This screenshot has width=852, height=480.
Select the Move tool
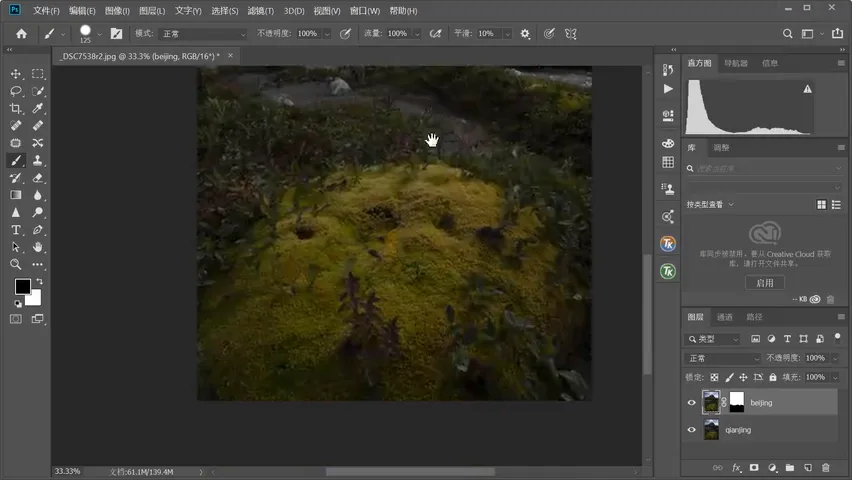point(16,73)
